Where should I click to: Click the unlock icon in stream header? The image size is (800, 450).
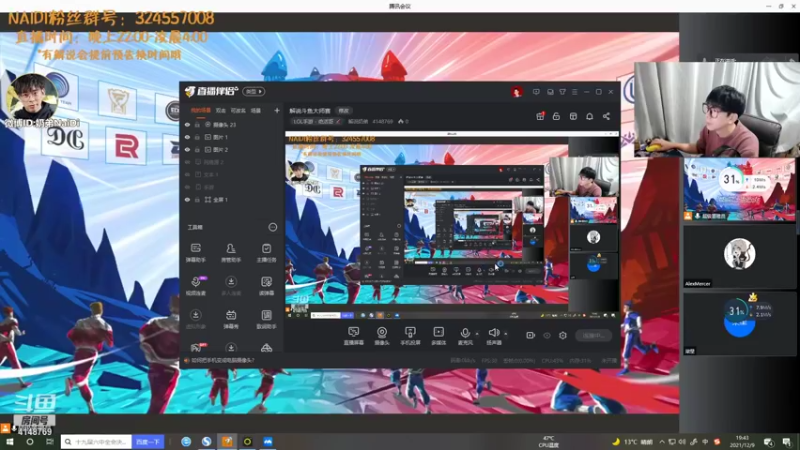click(x=556, y=116)
